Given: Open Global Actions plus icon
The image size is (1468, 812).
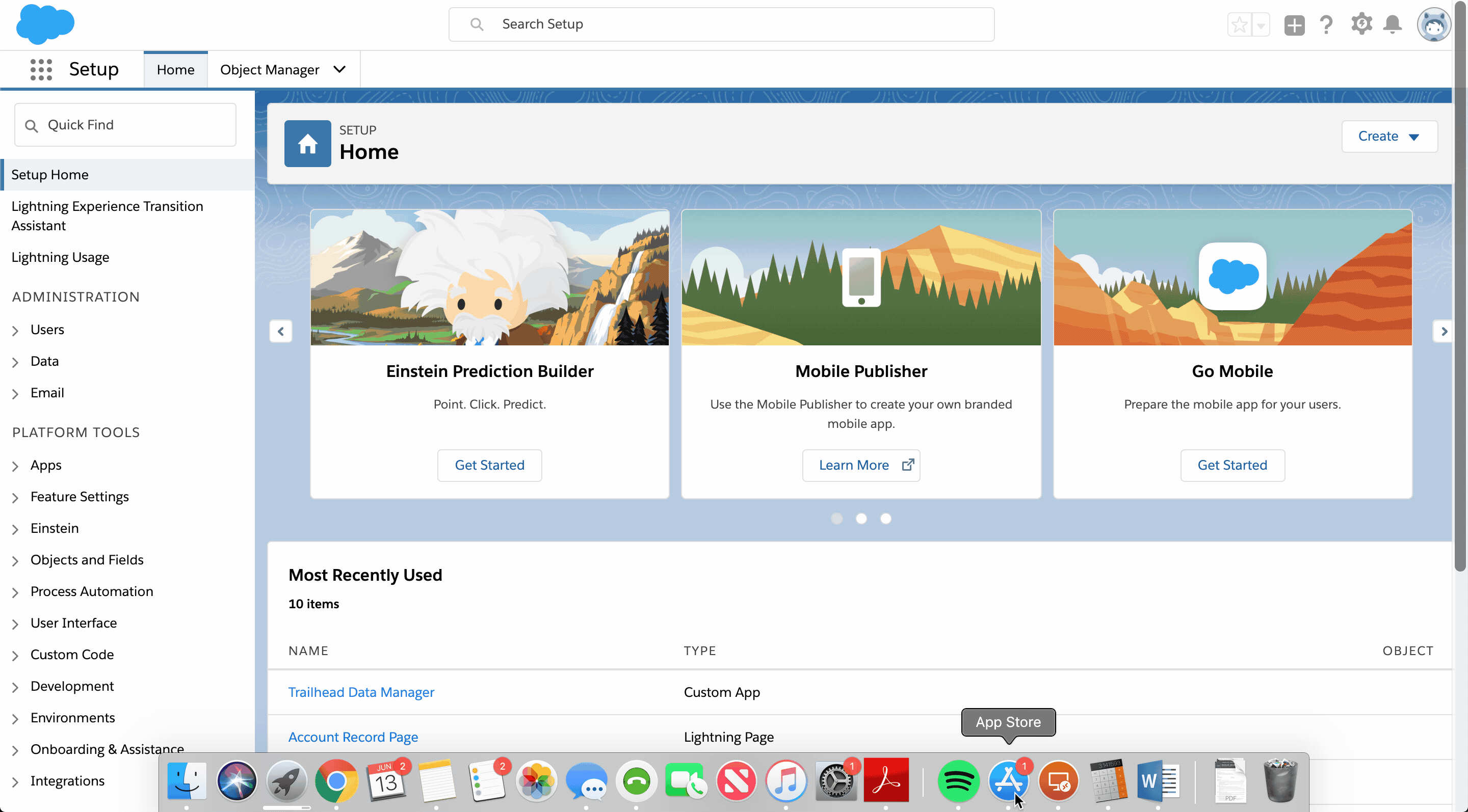Looking at the screenshot, I should 1294,24.
